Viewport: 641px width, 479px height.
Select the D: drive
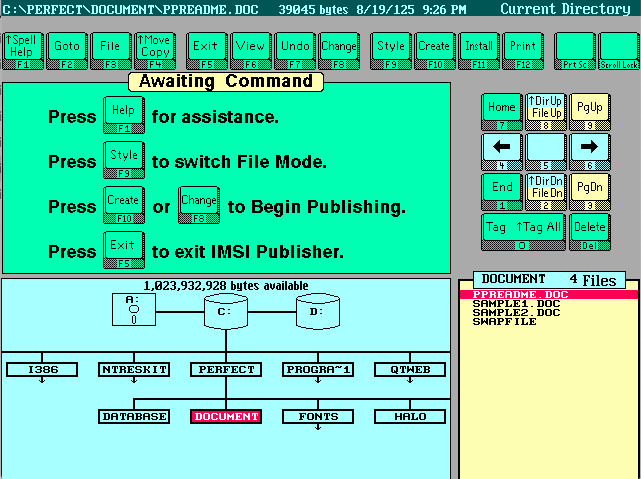(318, 312)
